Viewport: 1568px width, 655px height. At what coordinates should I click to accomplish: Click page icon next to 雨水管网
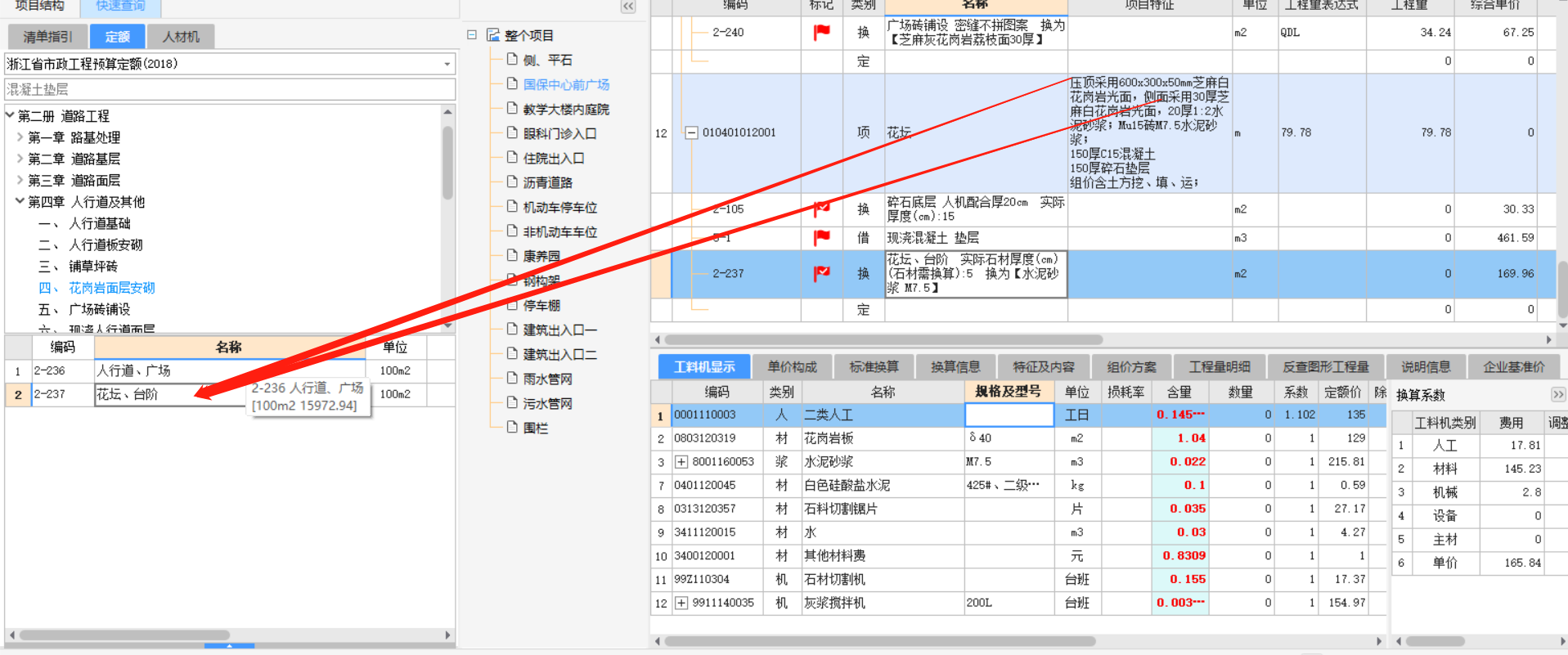(x=512, y=378)
